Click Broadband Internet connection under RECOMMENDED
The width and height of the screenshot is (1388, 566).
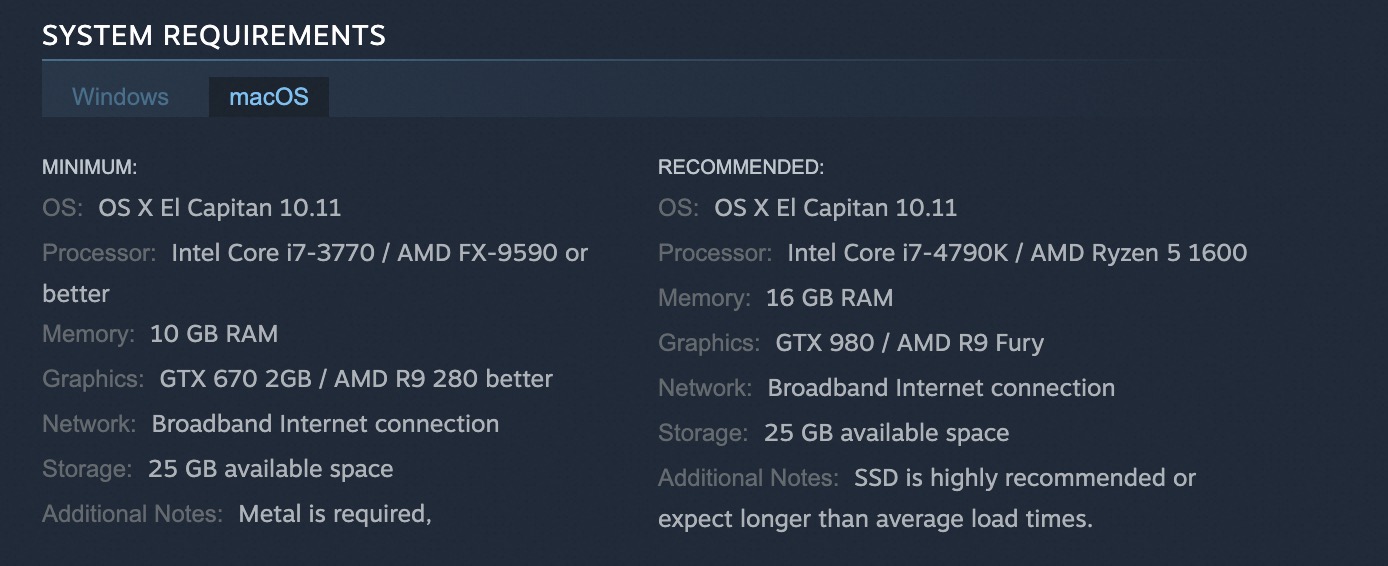[x=941, y=388]
